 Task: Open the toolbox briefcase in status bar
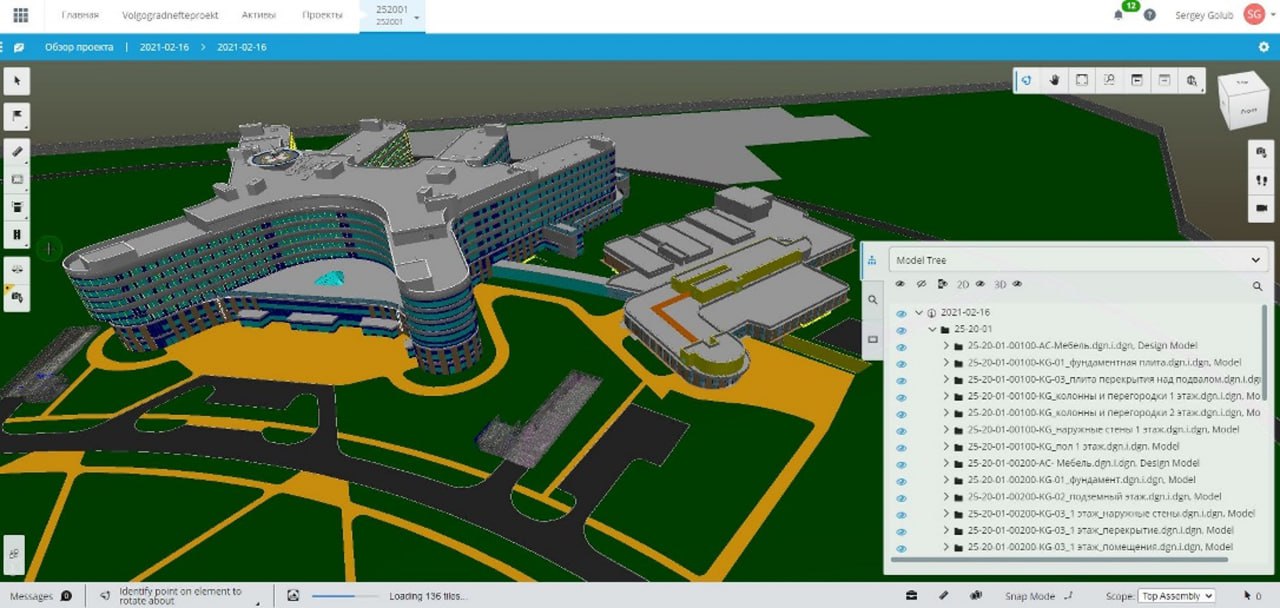(912, 596)
